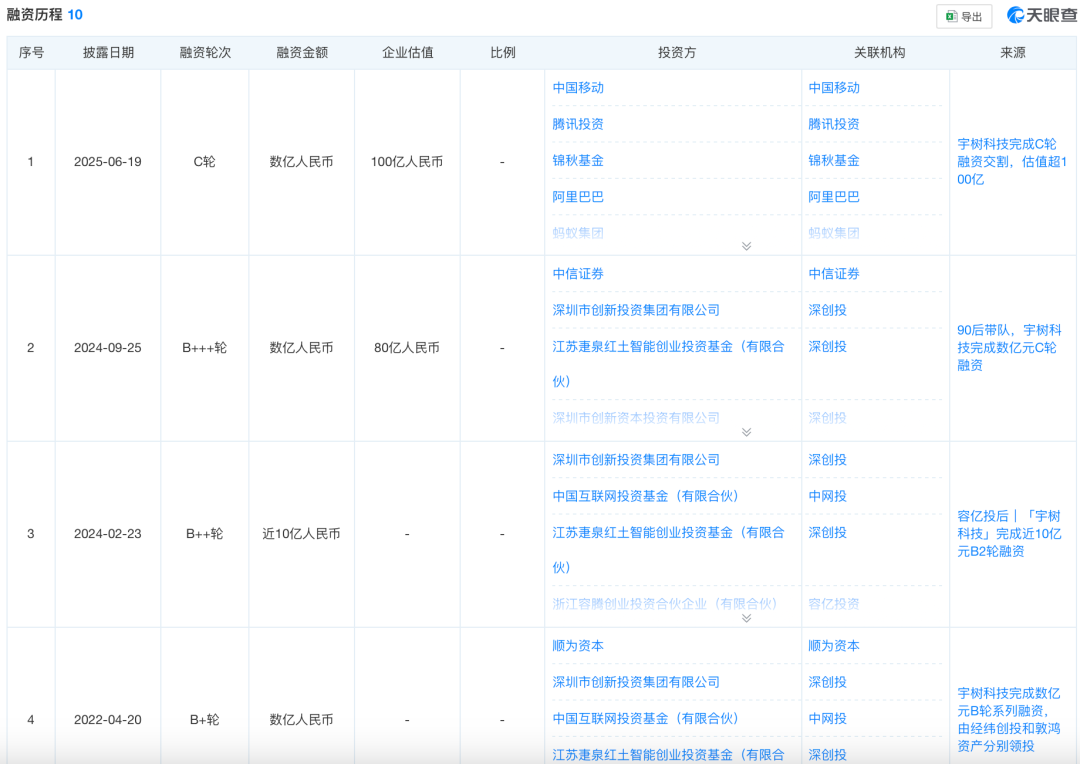Expand the investor list in the B+++轮 row
Viewport: 1080px width, 764px height.
tap(746, 432)
